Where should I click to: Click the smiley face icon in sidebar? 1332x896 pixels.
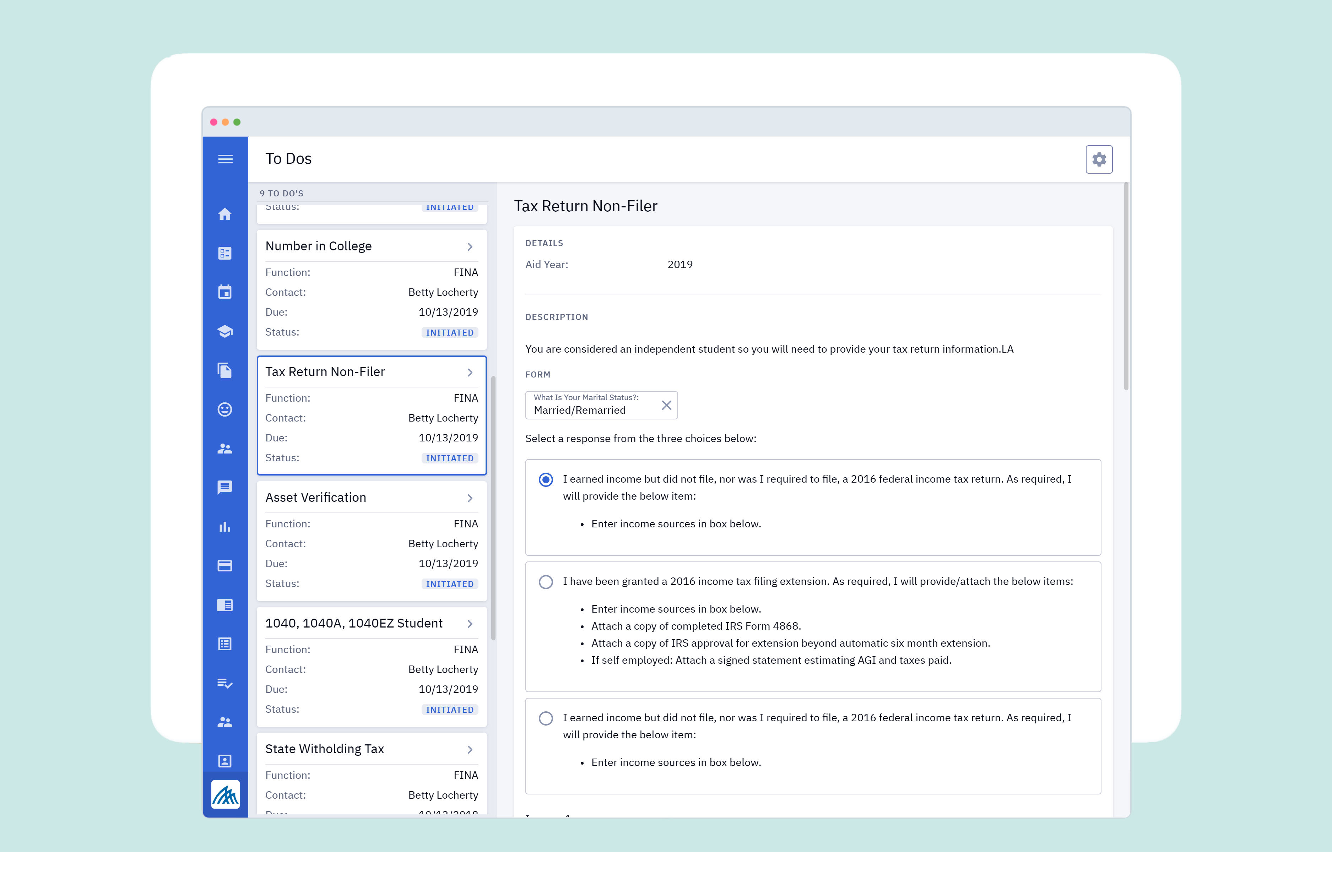point(225,410)
